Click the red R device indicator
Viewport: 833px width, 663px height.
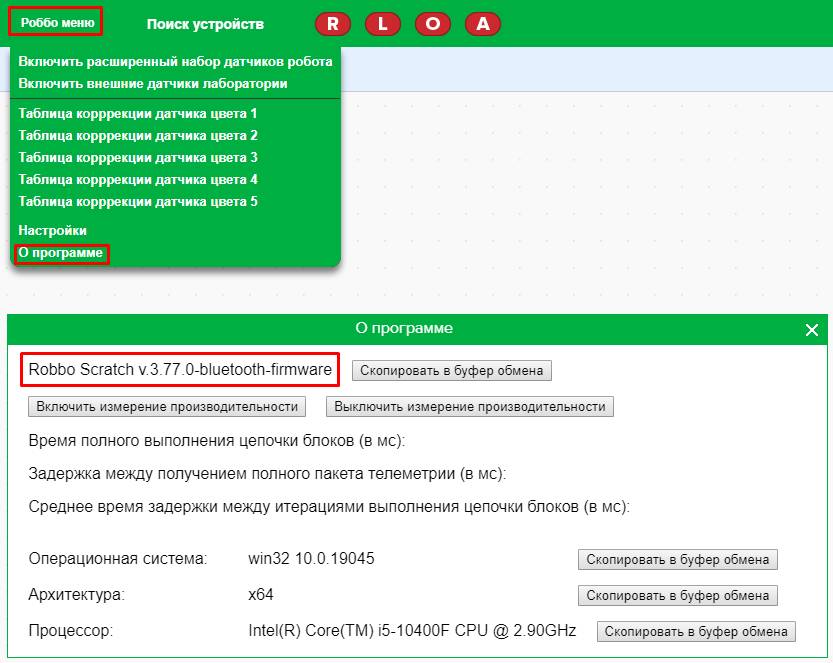pos(333,24)
